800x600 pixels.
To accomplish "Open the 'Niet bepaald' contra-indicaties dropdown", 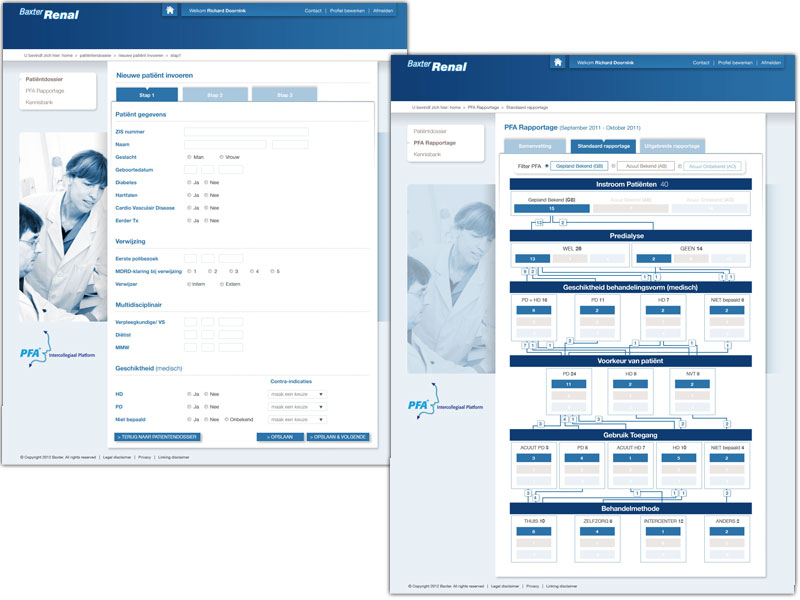I will 297,420.
